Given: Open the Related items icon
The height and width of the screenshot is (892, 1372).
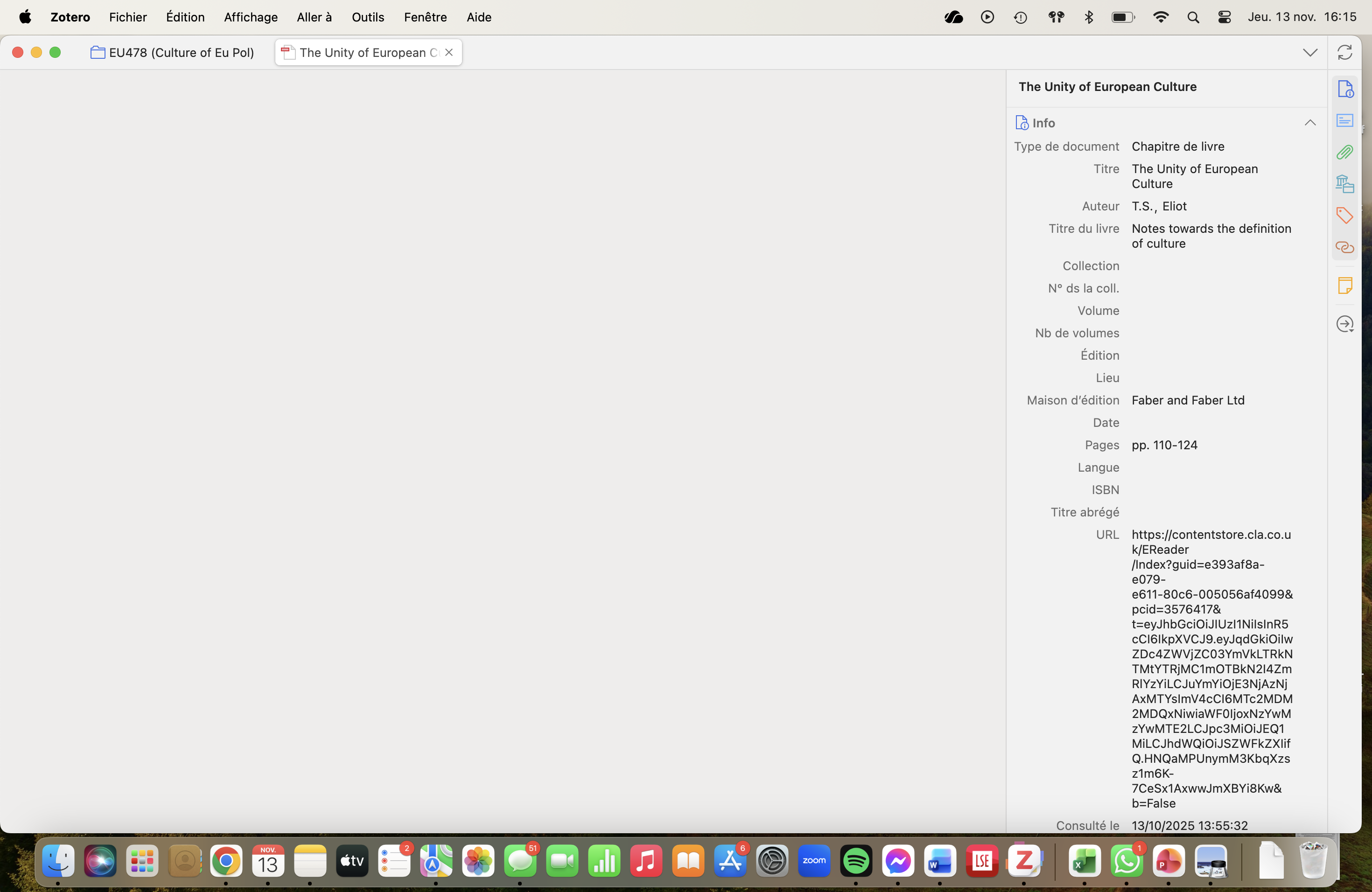Looking at the screenshot, I should 1344,247.
